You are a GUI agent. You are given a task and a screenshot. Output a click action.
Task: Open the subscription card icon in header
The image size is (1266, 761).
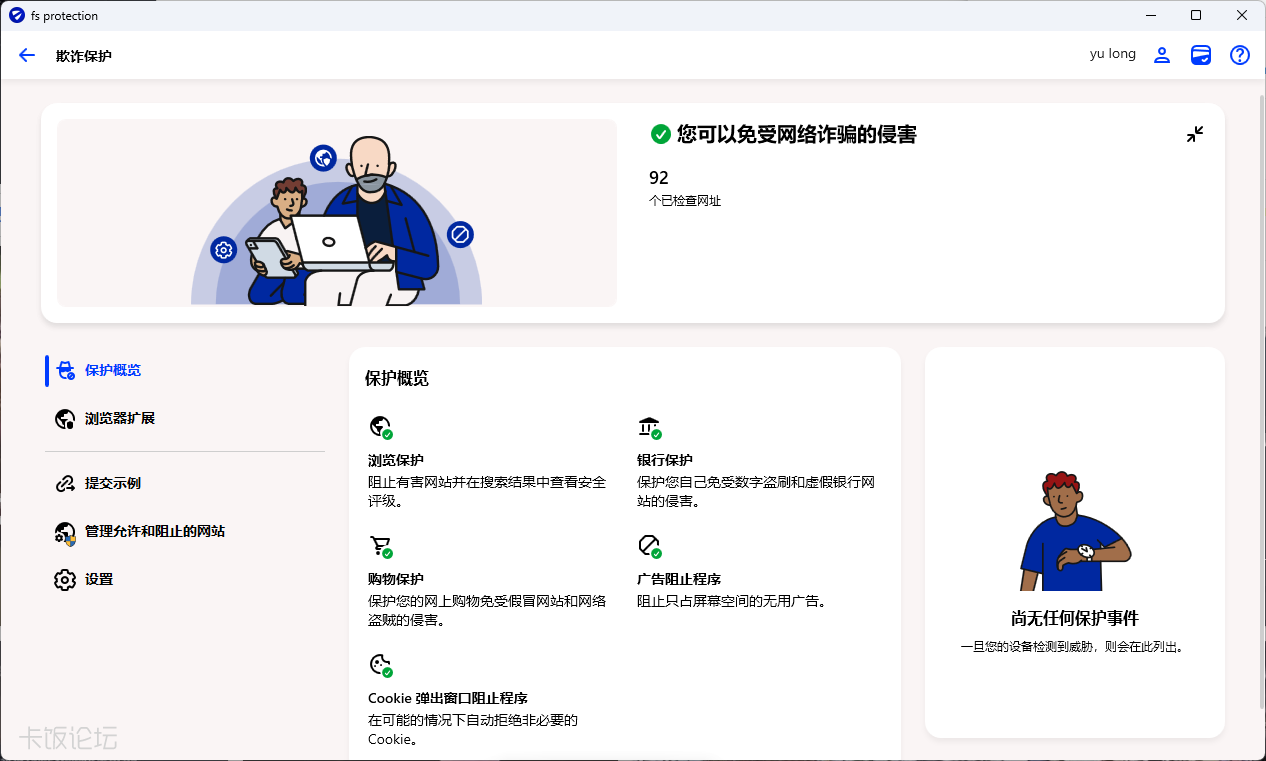click(1201, 55)
